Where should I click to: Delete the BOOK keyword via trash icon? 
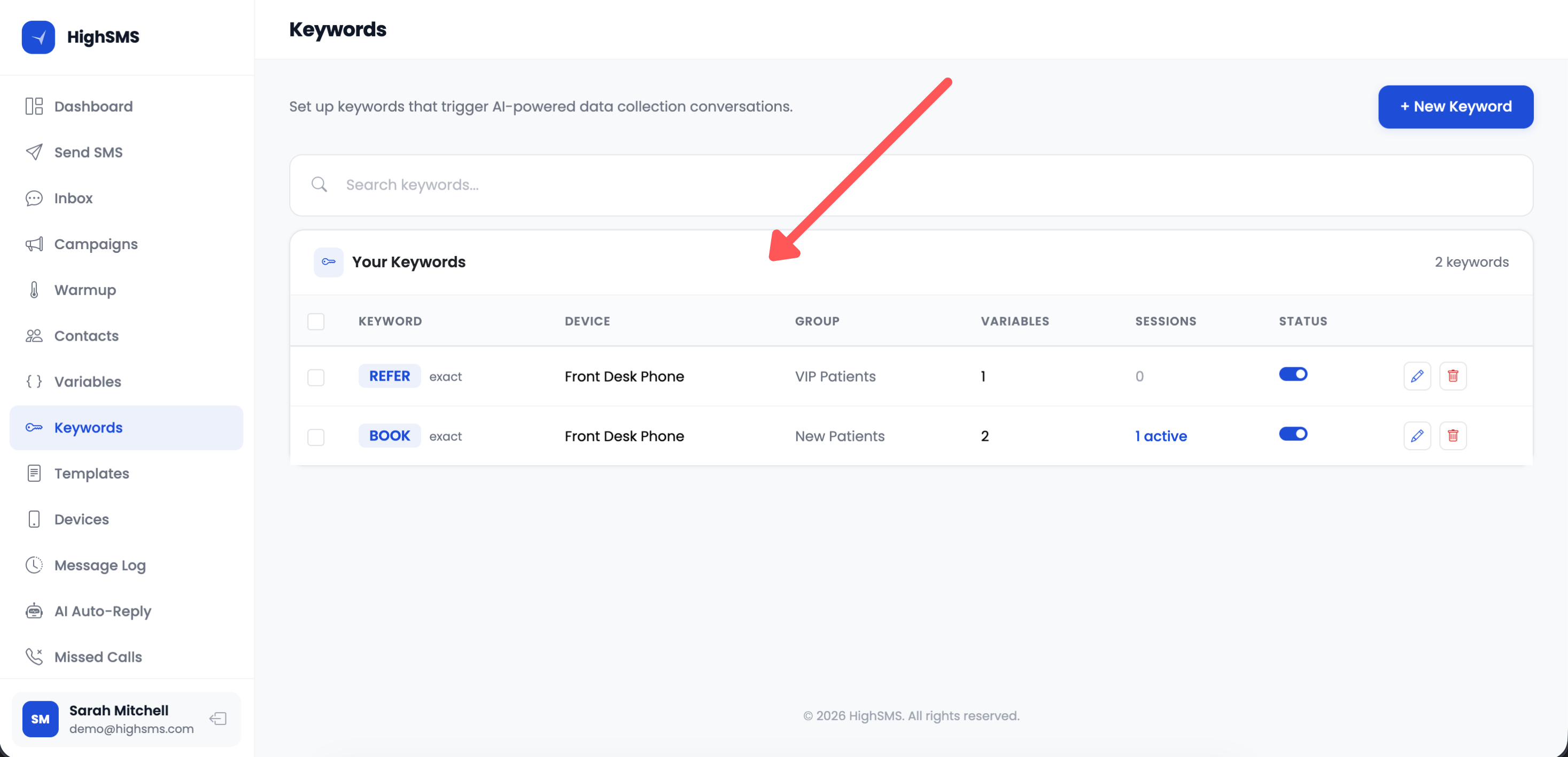tap(1454, 436)
